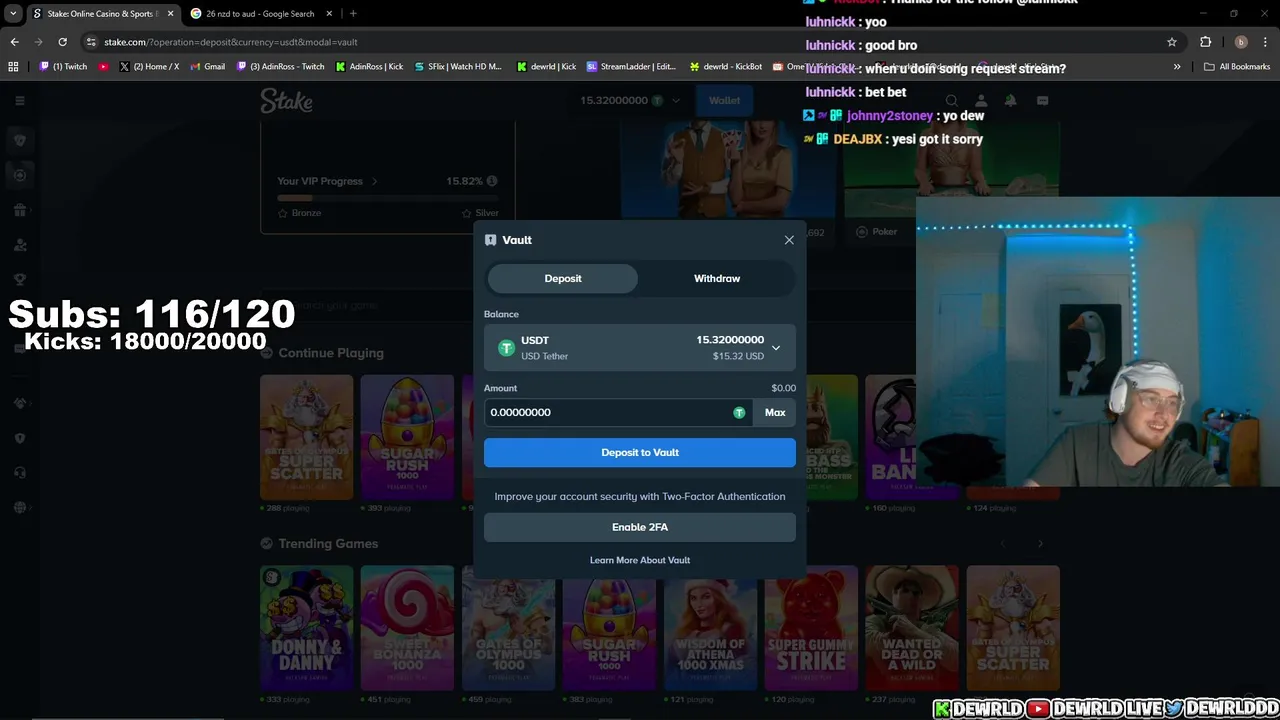
Task: Click the Max amount button
Action: 775,412
